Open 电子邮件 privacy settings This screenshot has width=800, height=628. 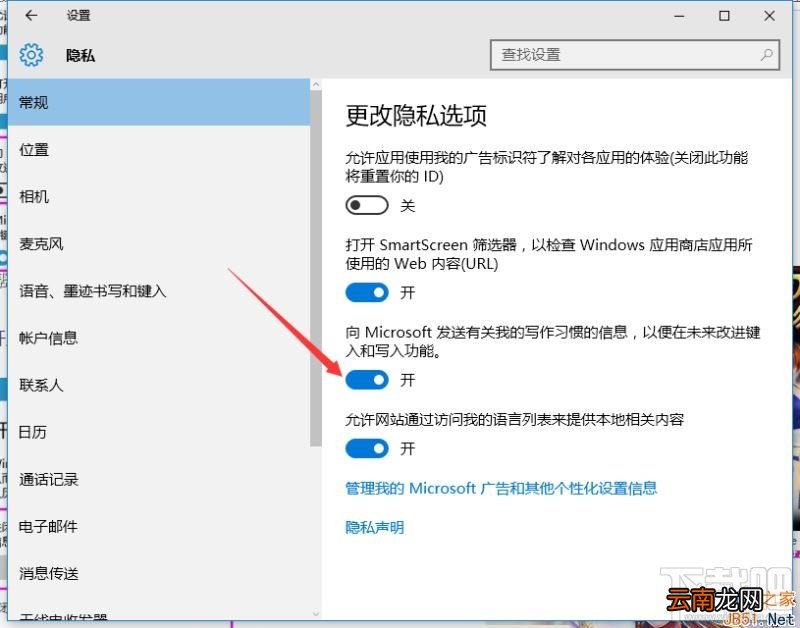click(159, 526)
